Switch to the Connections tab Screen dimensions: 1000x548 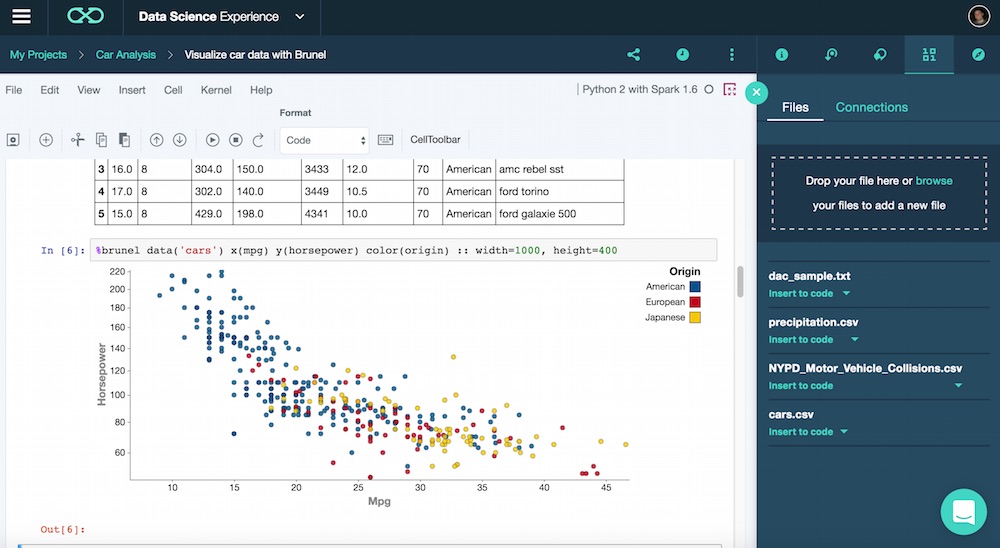871,107
